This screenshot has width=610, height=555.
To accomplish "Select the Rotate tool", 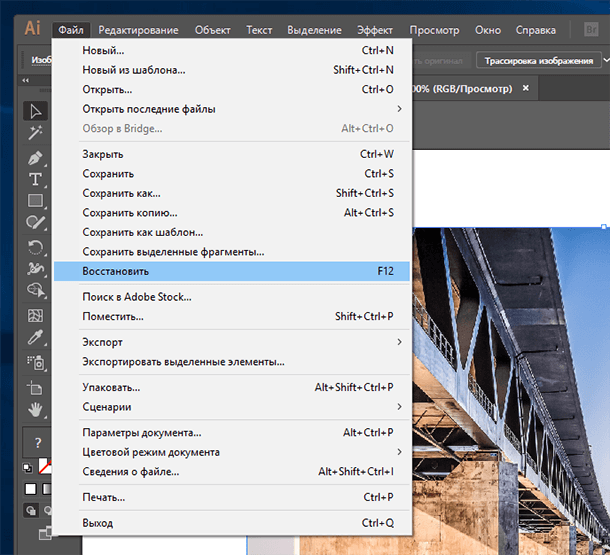I will [35, 247].
